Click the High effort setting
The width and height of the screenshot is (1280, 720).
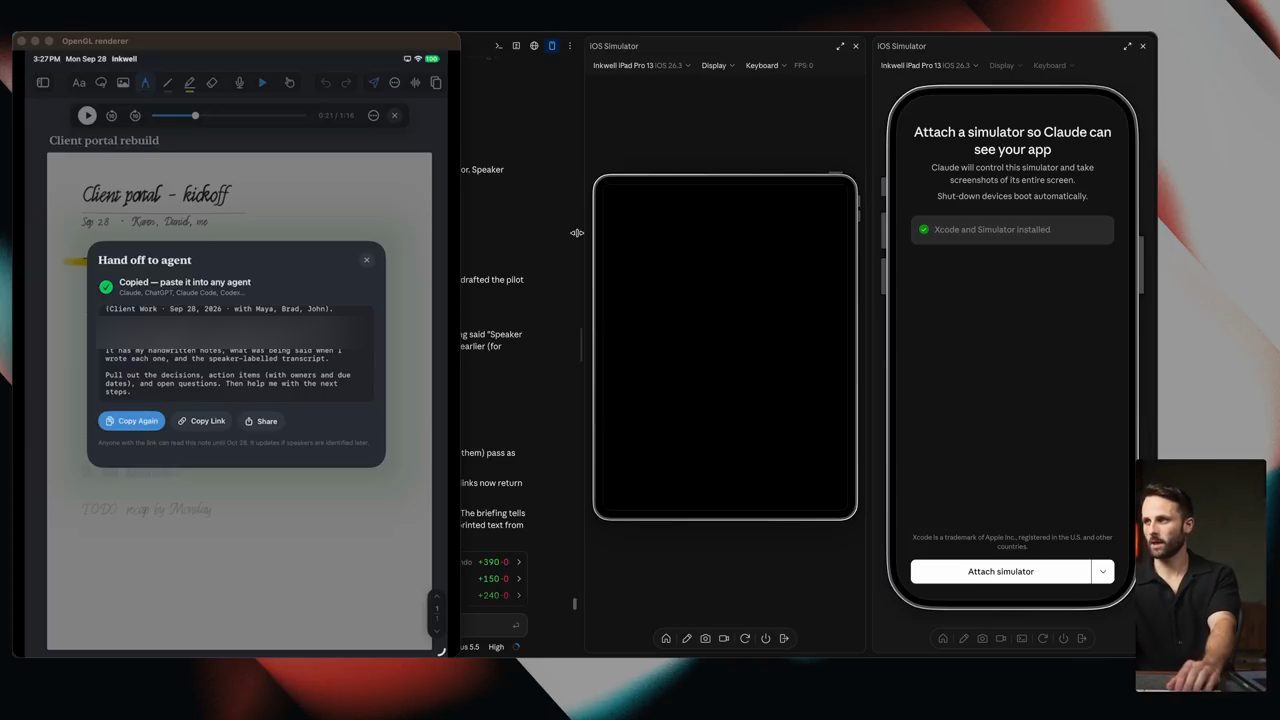496,647
